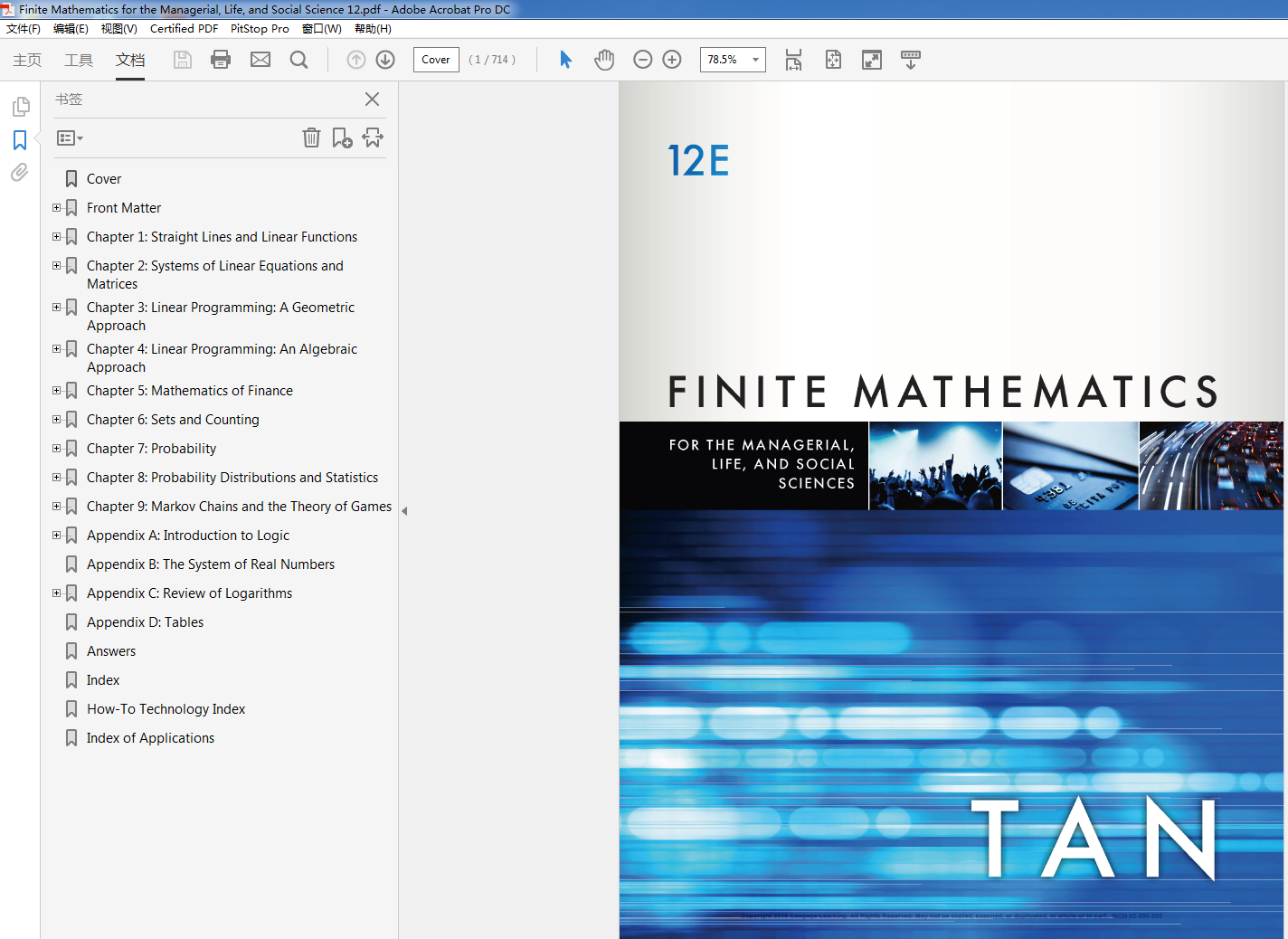Close the bookmarks panel X
Viewport: 1288px width, 939px height.
pos(372,100)
